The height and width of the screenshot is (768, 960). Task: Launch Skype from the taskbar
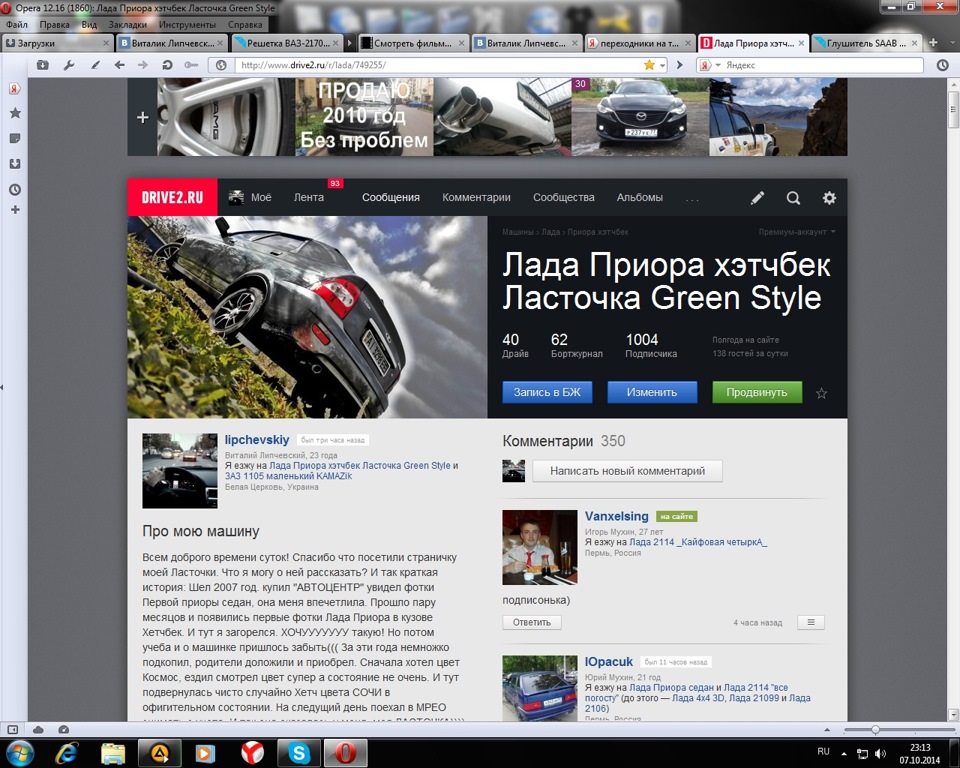point(299,753)
